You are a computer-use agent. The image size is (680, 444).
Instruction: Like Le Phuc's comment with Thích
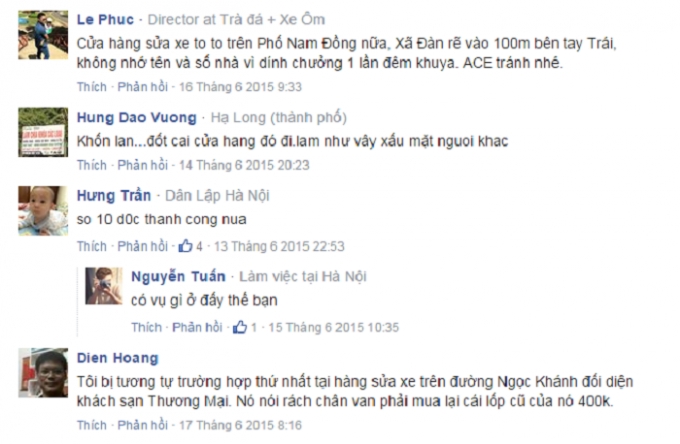(x=92, y=87)
